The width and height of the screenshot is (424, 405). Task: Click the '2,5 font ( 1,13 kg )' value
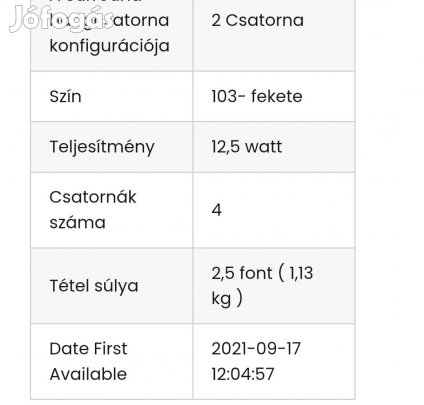tap(262, 286)
